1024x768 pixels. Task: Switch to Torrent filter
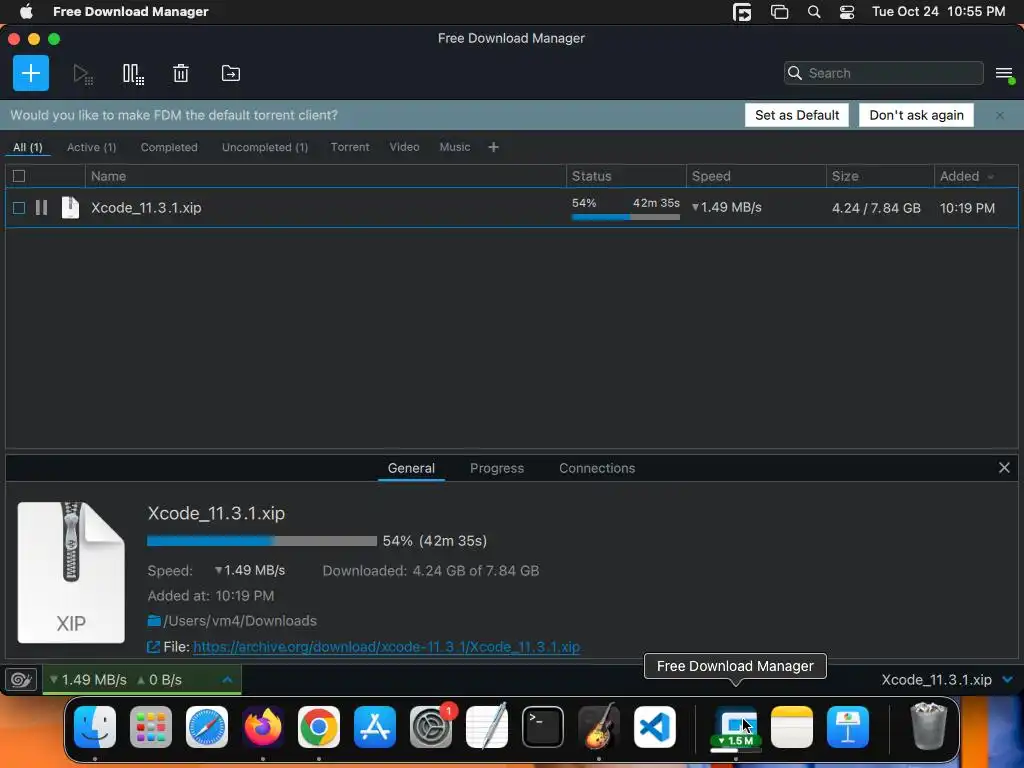click(x=350, y=147)
